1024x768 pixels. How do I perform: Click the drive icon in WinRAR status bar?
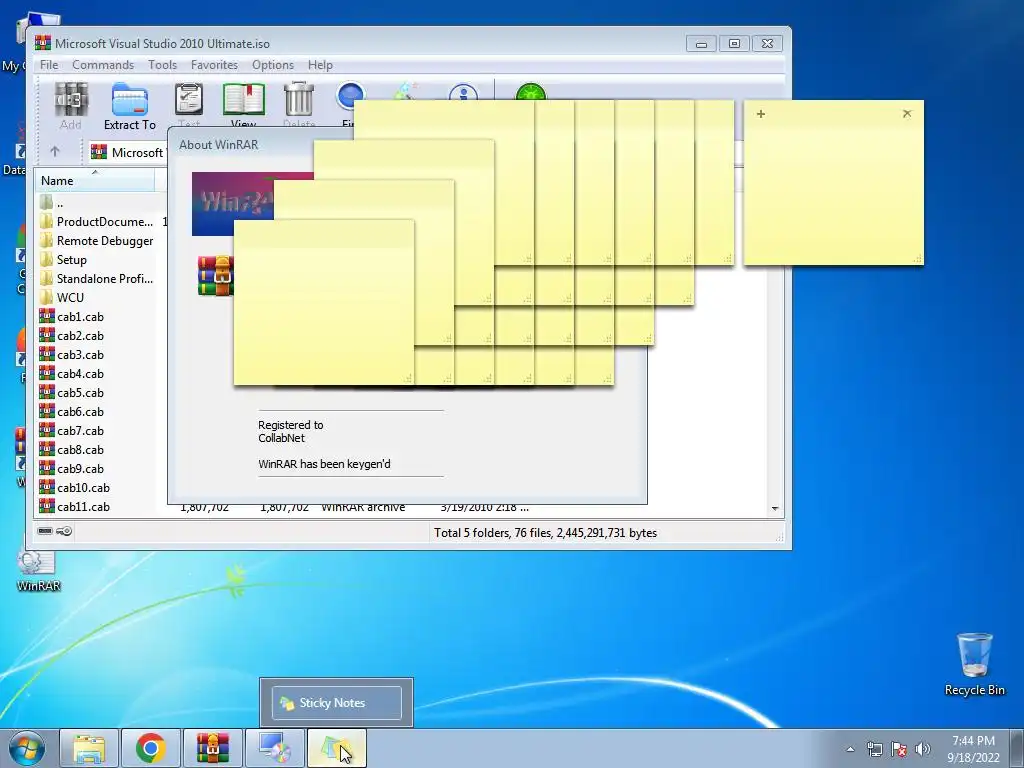[x=45, y=531]
